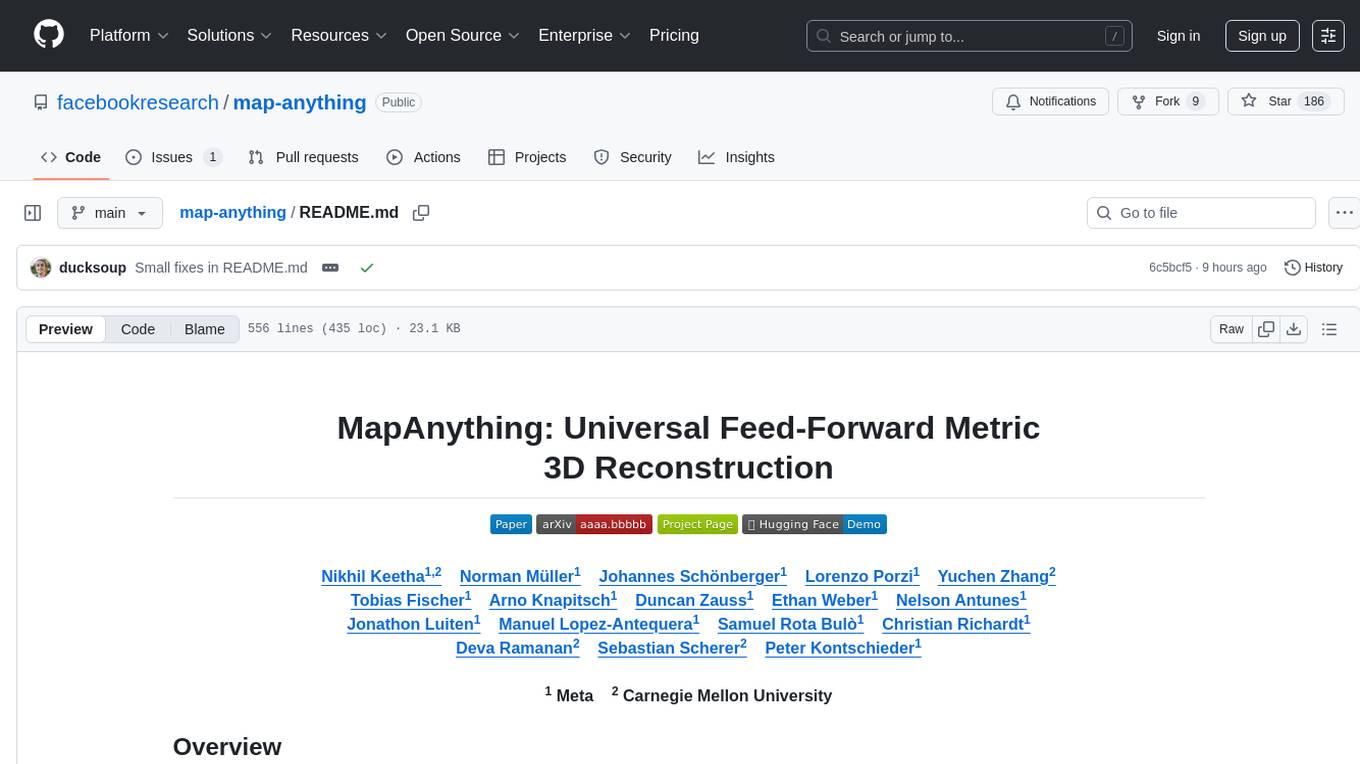Open the Hugging Face Demo badge

tap(814, 524)
